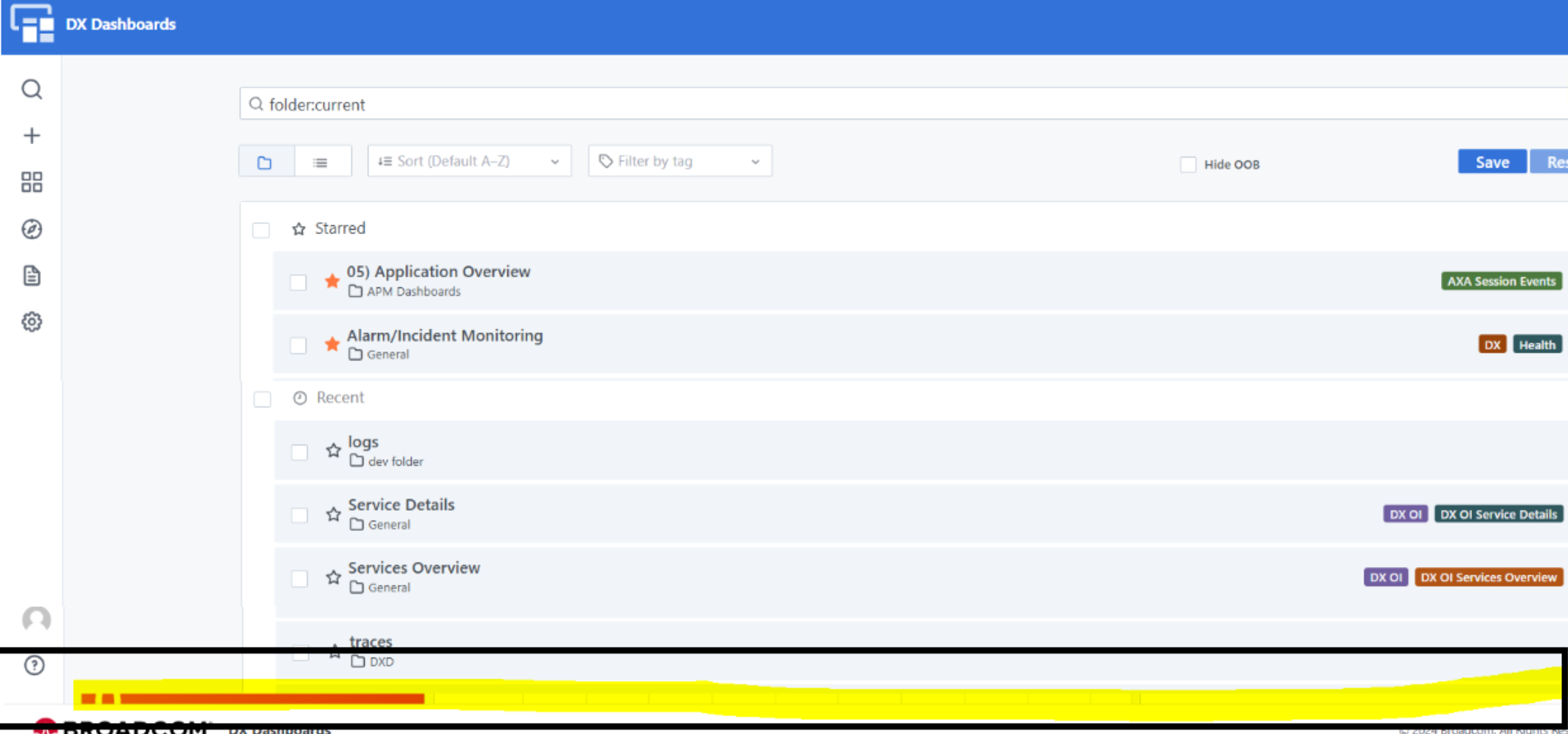Check the logs row checkbox

pyautogui.click(x=300, y=452)
